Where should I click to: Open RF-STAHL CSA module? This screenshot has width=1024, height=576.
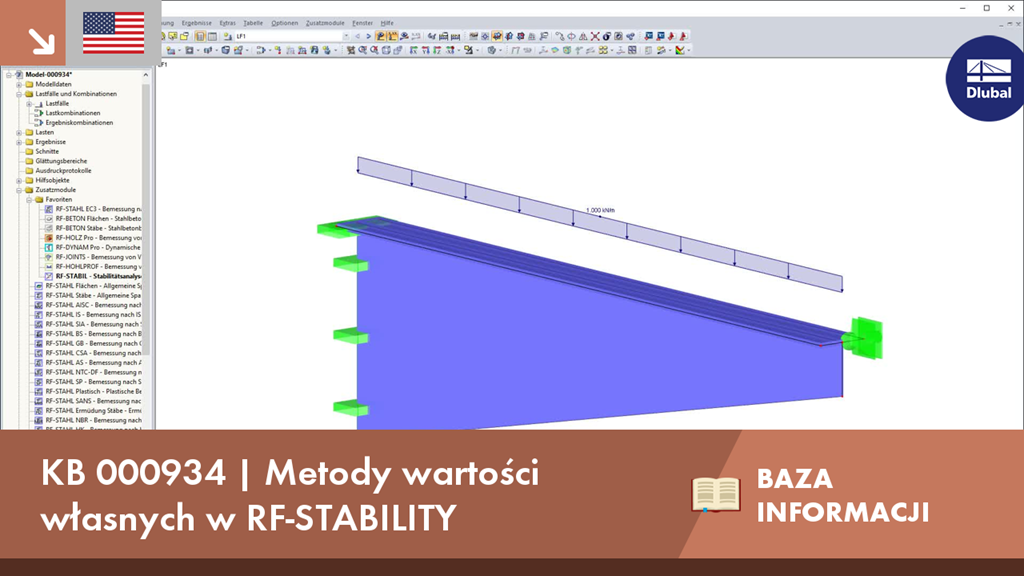[93, 353]
